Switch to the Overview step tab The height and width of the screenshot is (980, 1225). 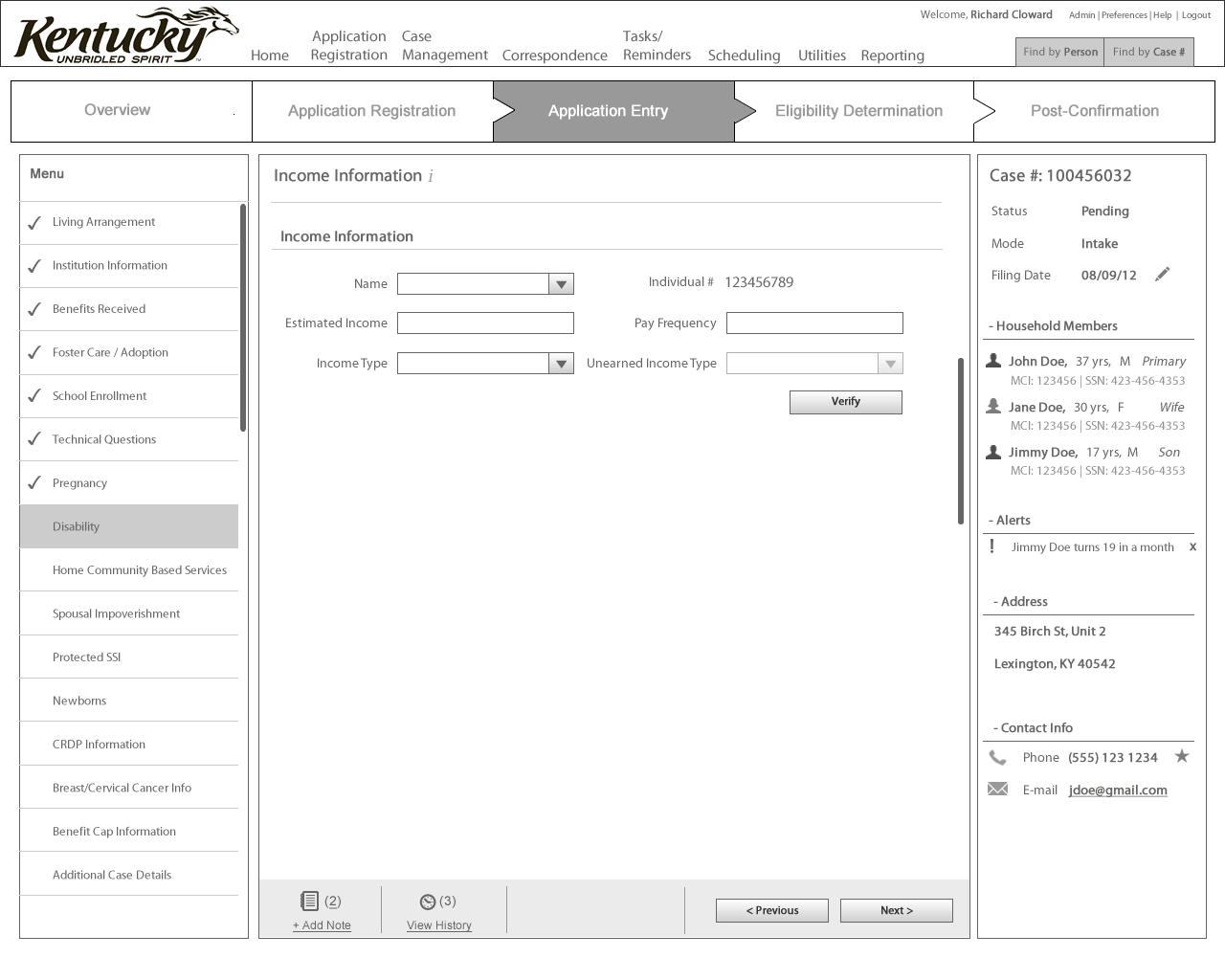pyautogui.click(x=132, y=111)
